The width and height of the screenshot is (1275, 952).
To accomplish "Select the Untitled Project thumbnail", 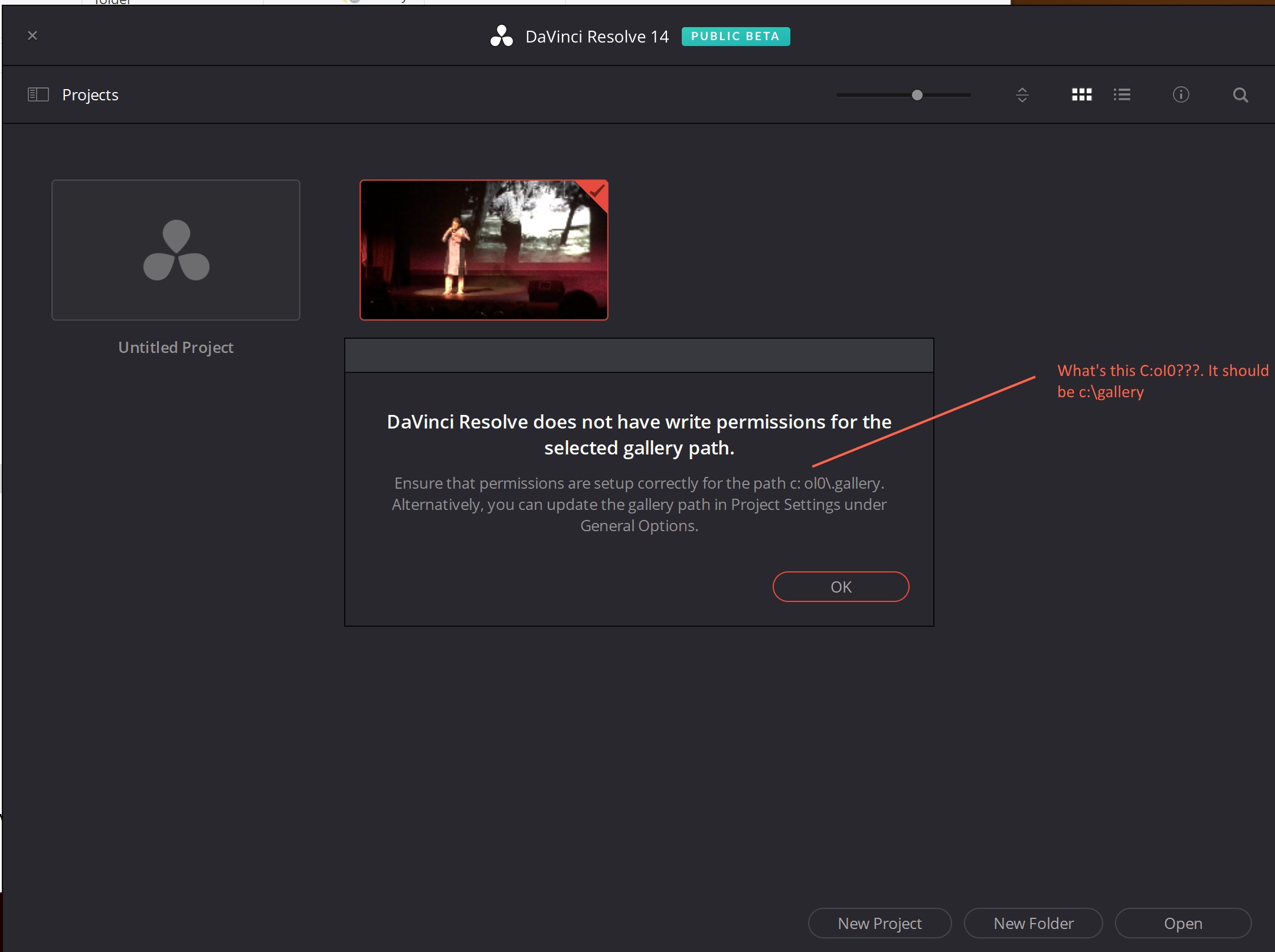I will [x=176, y=250].
